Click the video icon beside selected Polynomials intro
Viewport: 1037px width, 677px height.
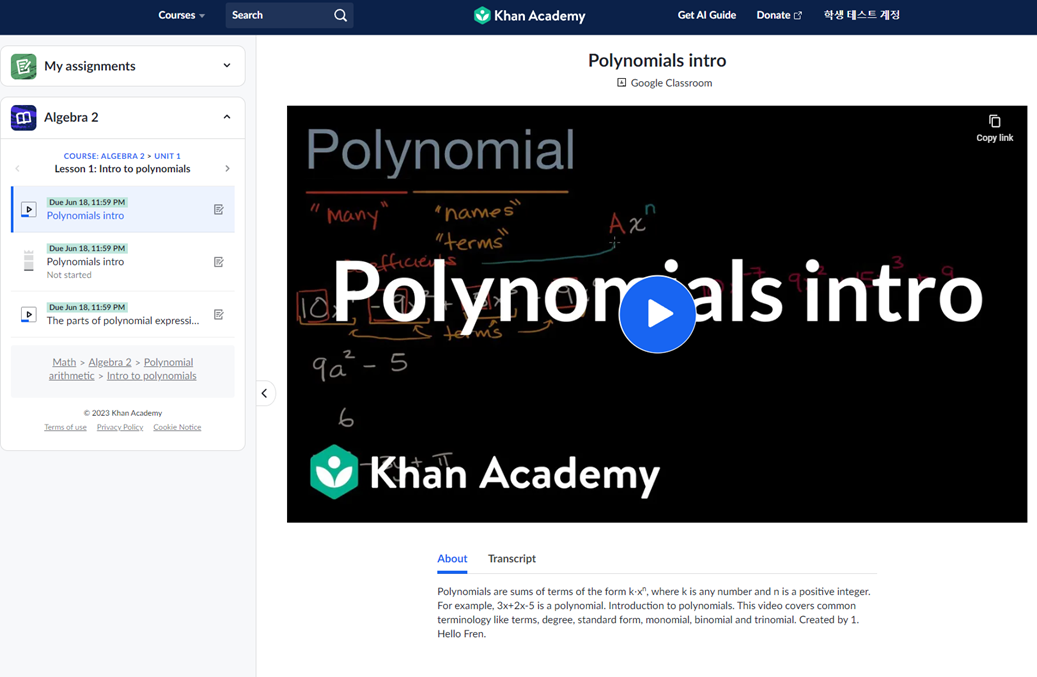pos(28,210)
